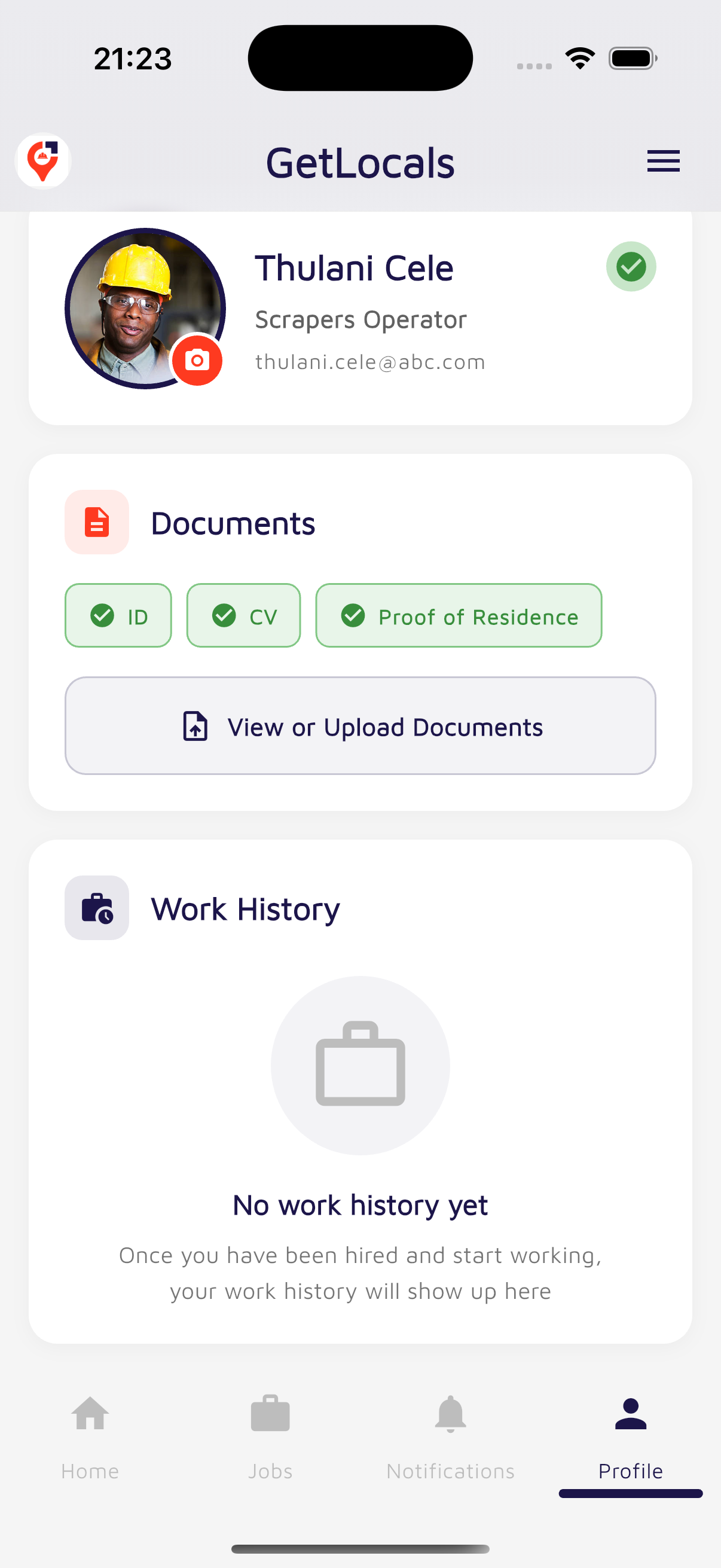Tap the email thulani.cele@abc.com
Image resolution: width=721 pixels, height=1568 pixels.
(370, 362)
